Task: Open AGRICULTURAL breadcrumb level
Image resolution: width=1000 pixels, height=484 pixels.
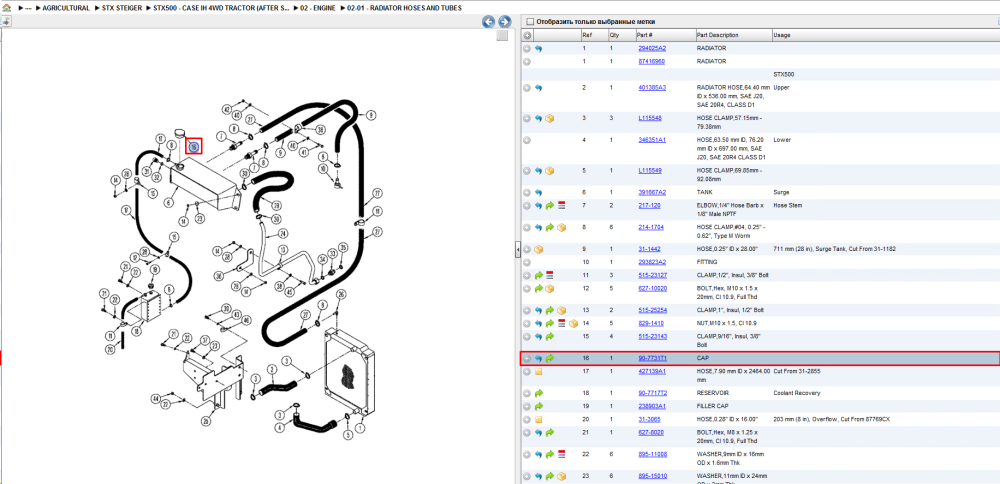Action: pos(66,8)
